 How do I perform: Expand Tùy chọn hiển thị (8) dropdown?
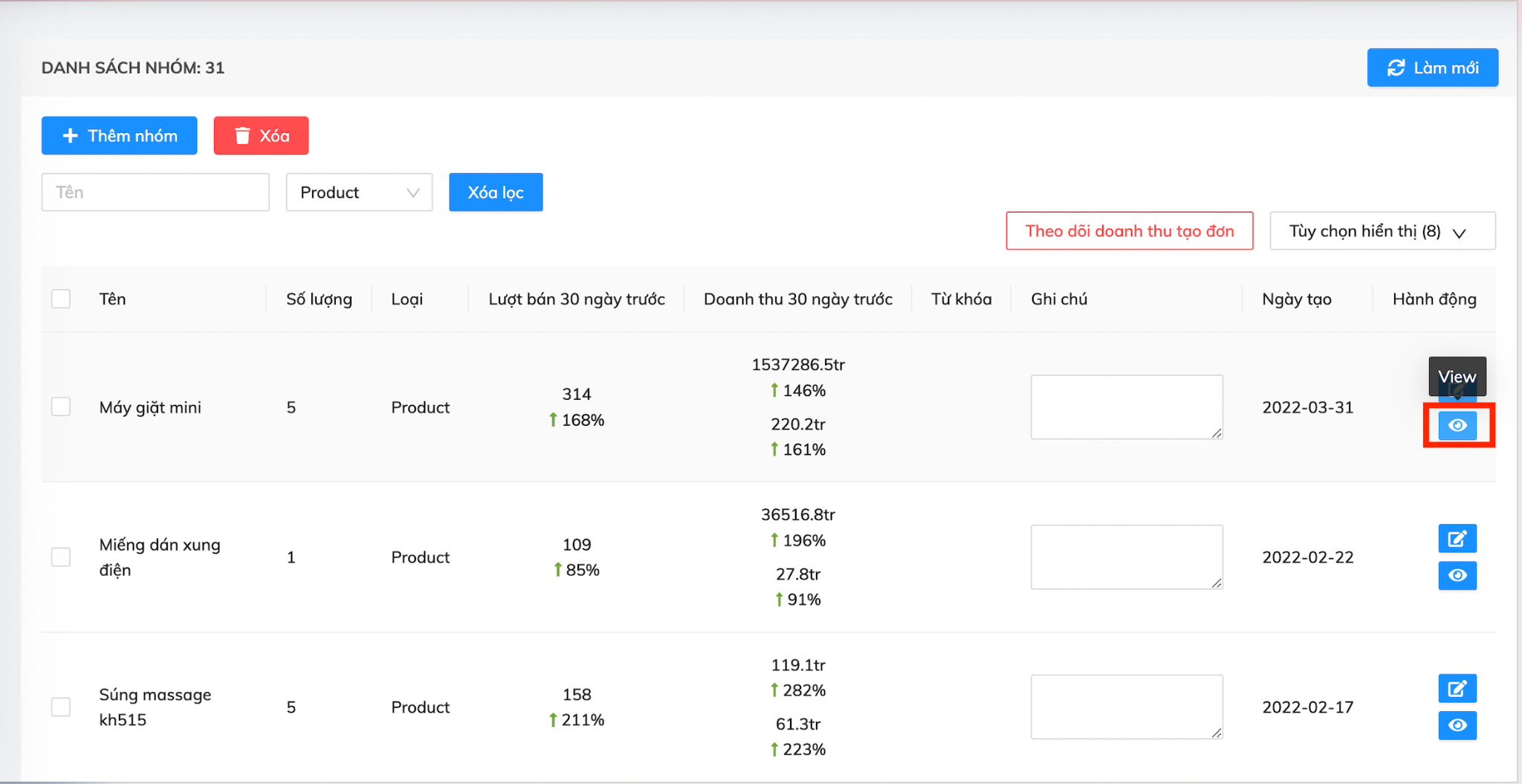tap(1382, 231)
